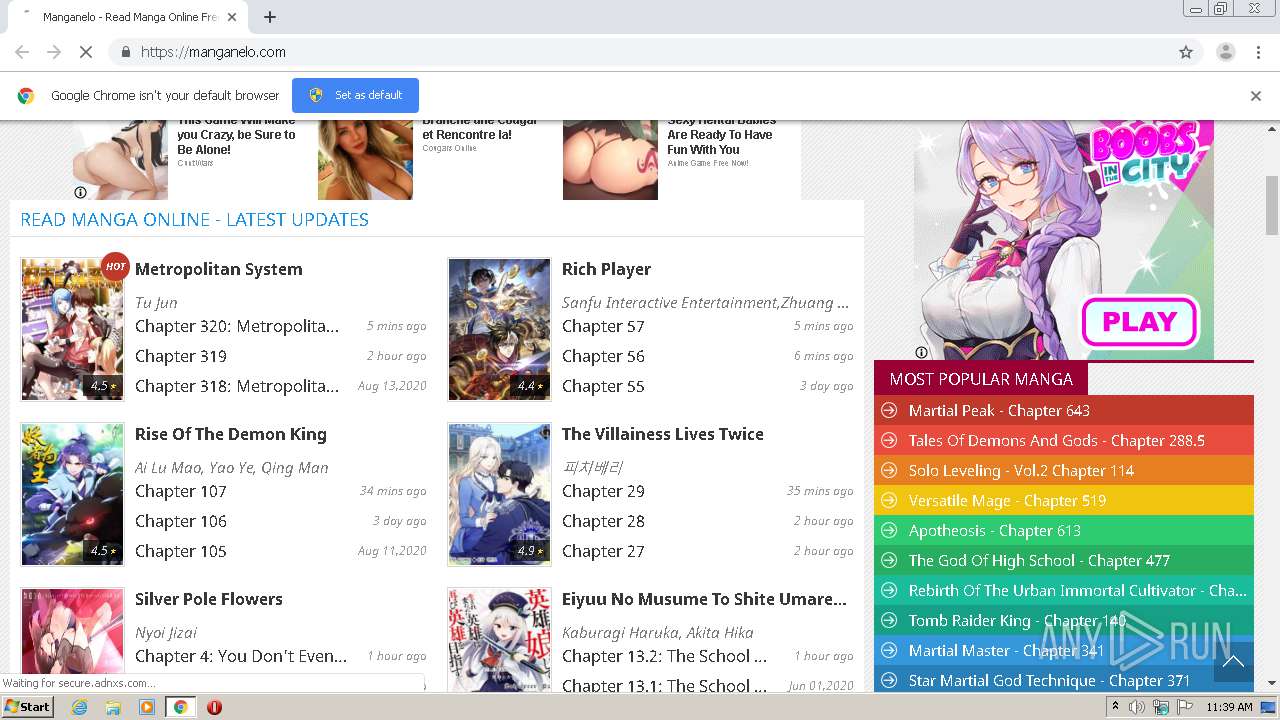Open Martial Peak - Chapter 643
The height and width of the screenshot is (720, 1280).
coord(999,411)
